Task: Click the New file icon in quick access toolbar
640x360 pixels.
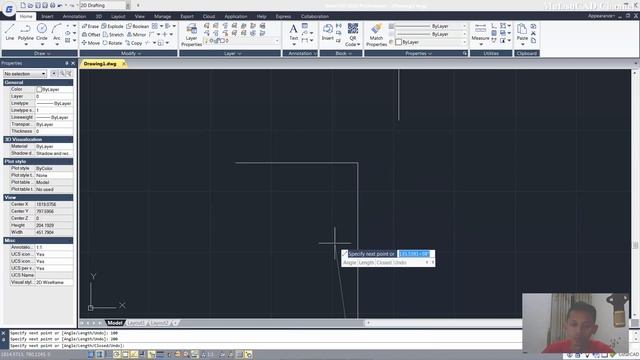Action: [x=23, y=5]
